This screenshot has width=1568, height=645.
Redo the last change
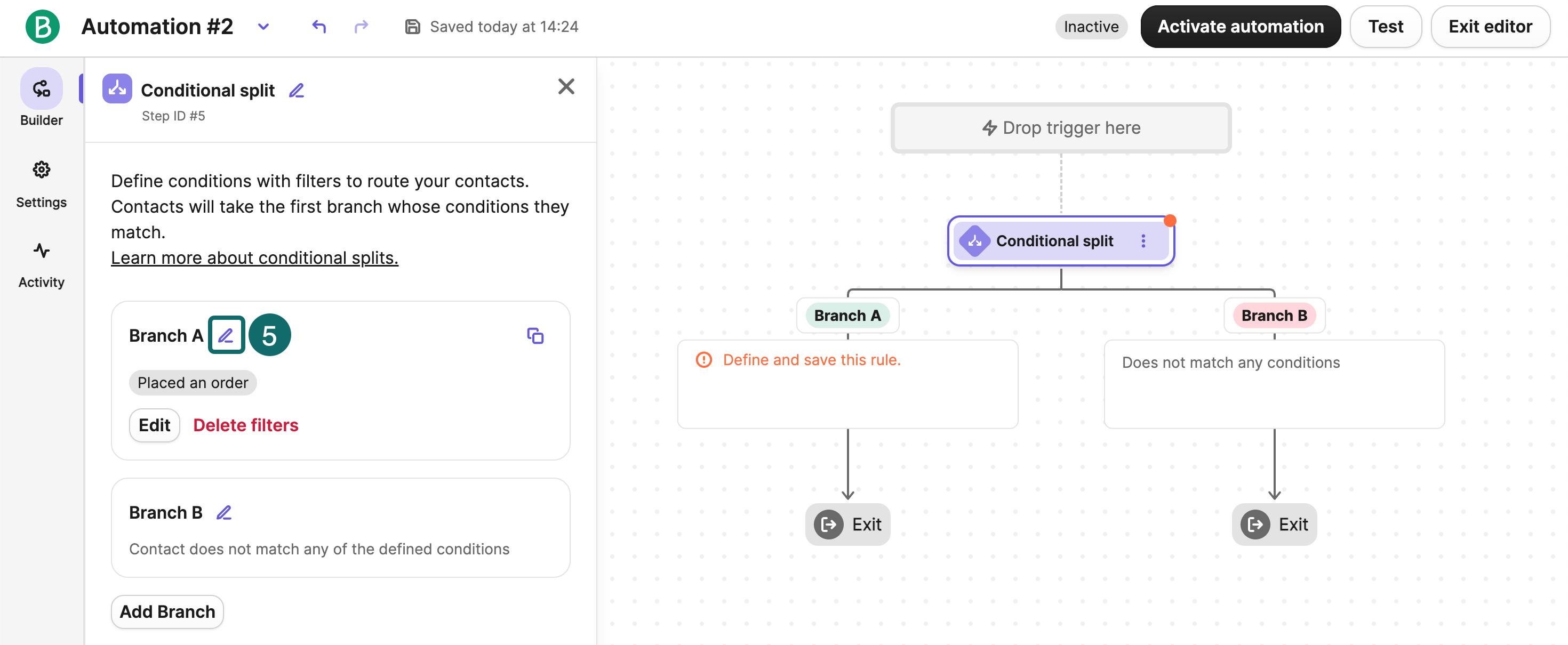(360, 26)
